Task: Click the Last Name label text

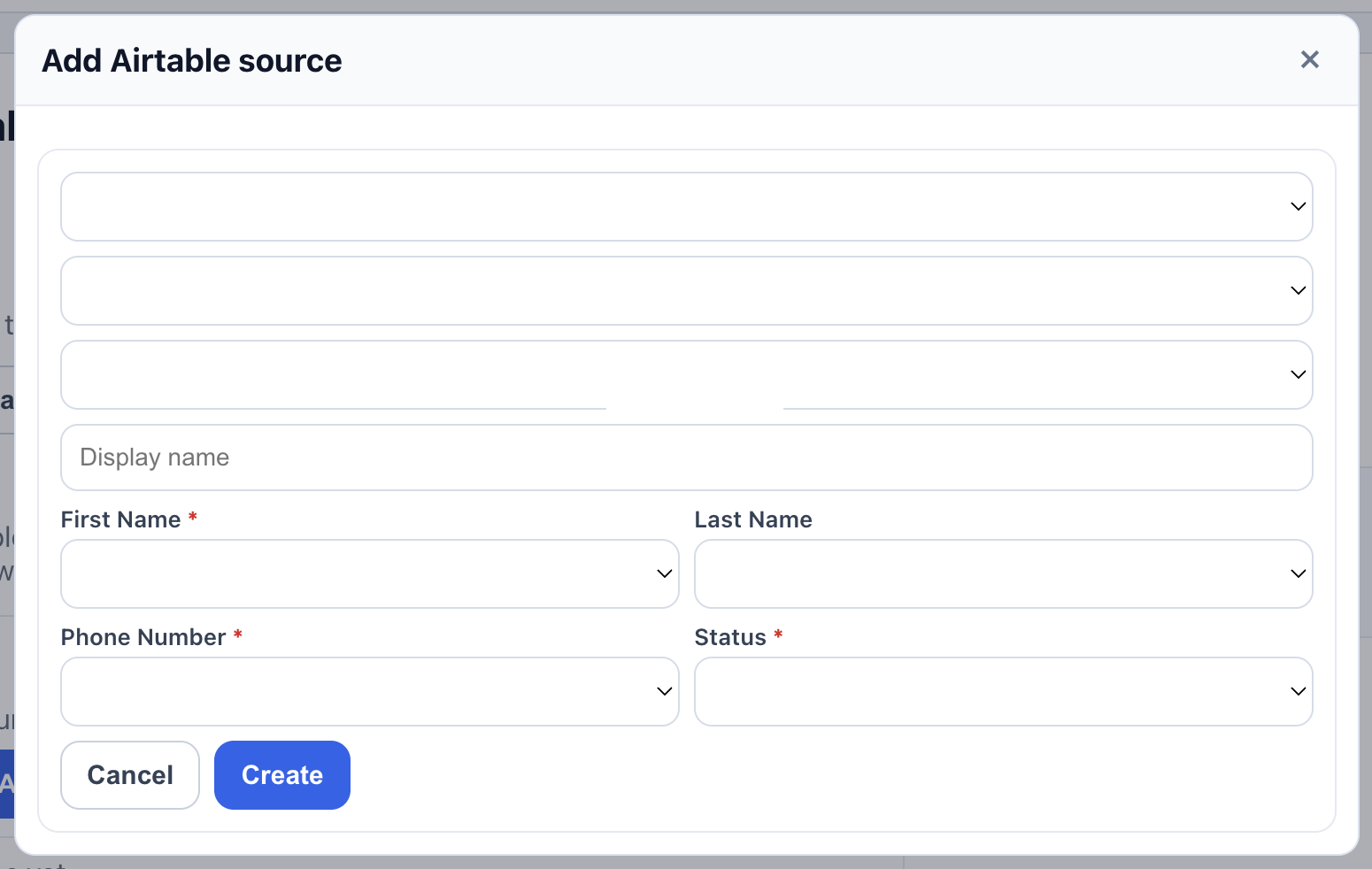Action: pyautogui.click(x=753, y=519)
